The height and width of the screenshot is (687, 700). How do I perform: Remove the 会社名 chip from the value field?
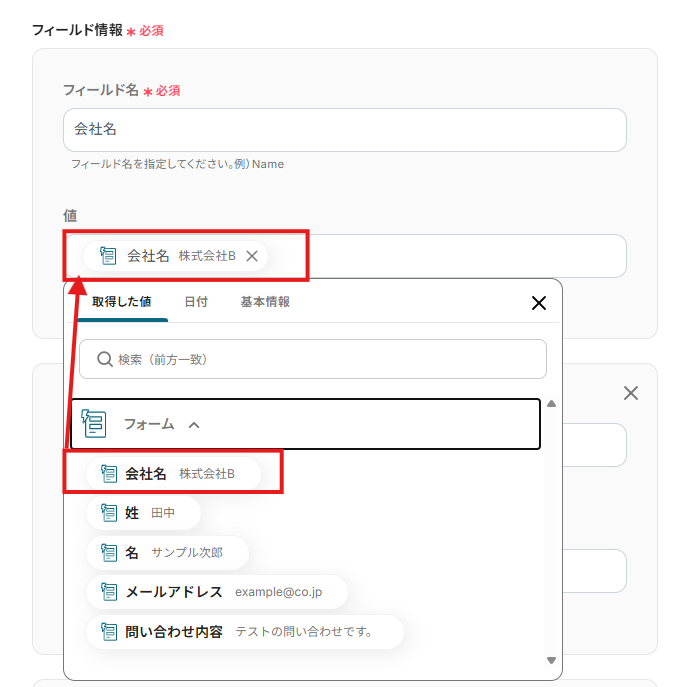(252, 256)
